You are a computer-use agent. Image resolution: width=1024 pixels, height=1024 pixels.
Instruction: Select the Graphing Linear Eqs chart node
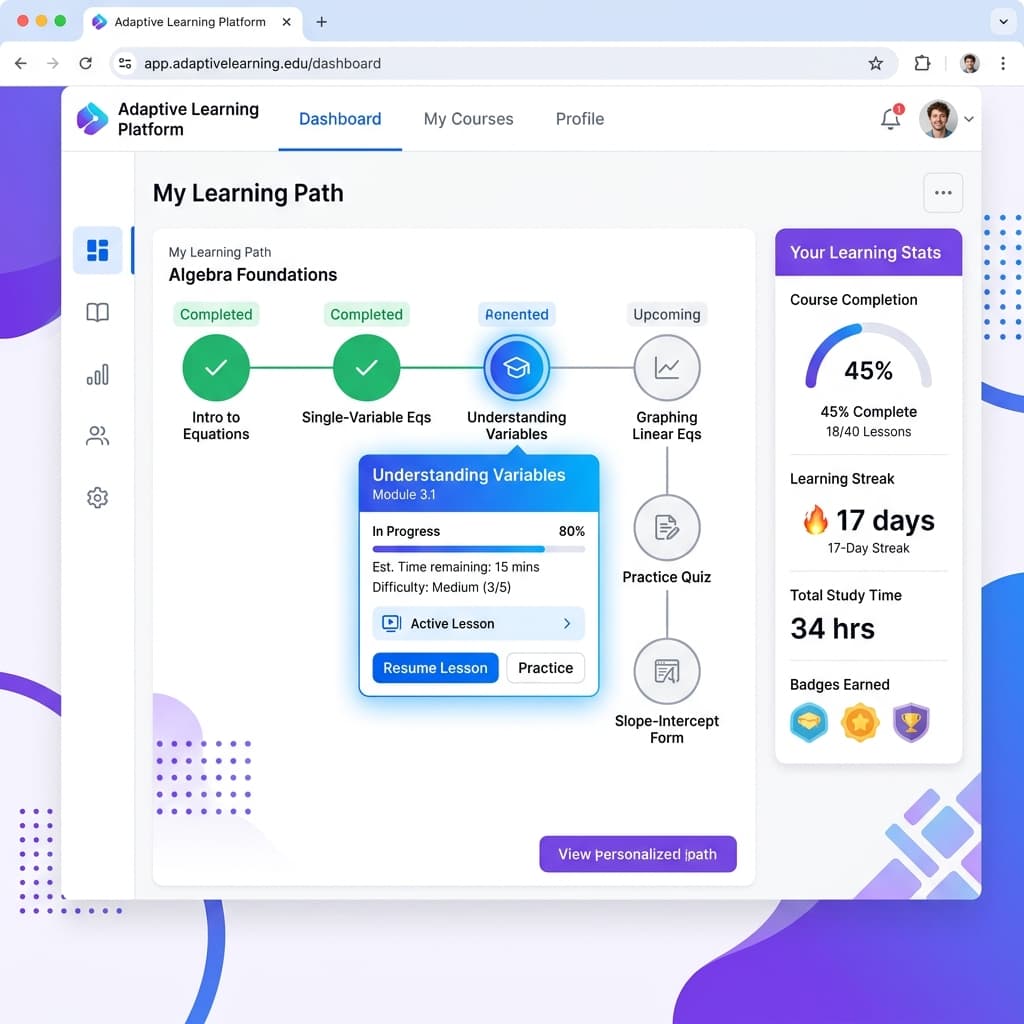(667, 368)
